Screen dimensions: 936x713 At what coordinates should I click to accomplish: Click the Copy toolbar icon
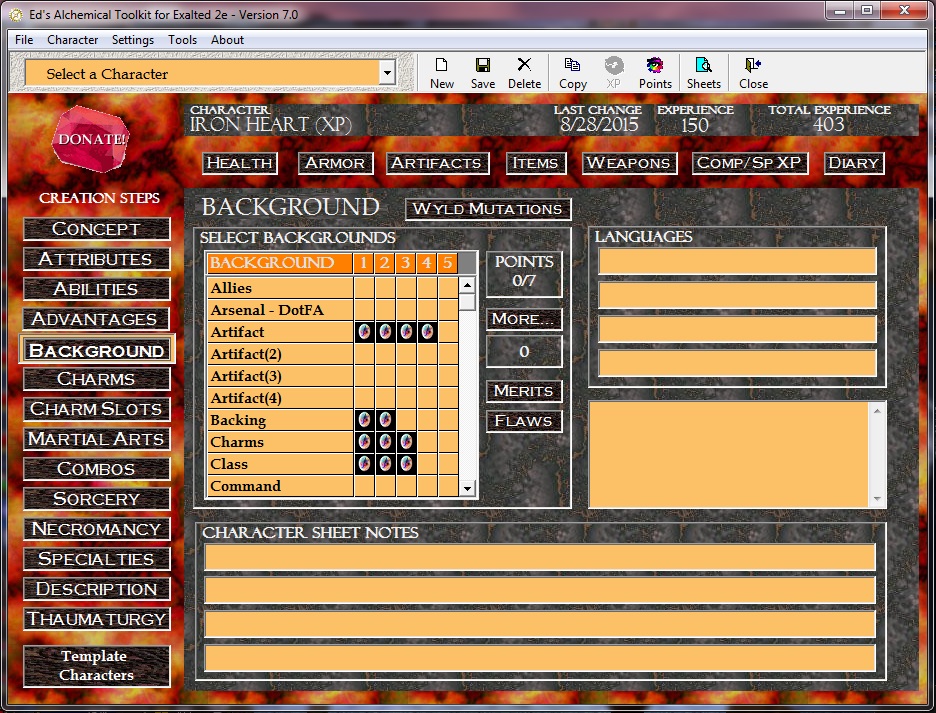[x=572, y=73]
